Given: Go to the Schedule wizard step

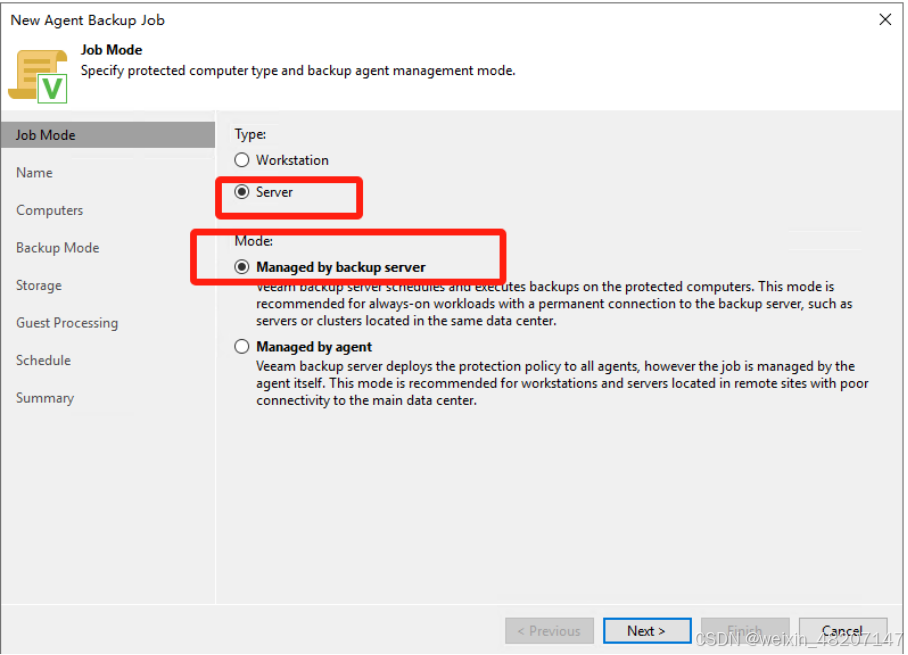Looking at the screenshot, I should click(x=43, y=360).
